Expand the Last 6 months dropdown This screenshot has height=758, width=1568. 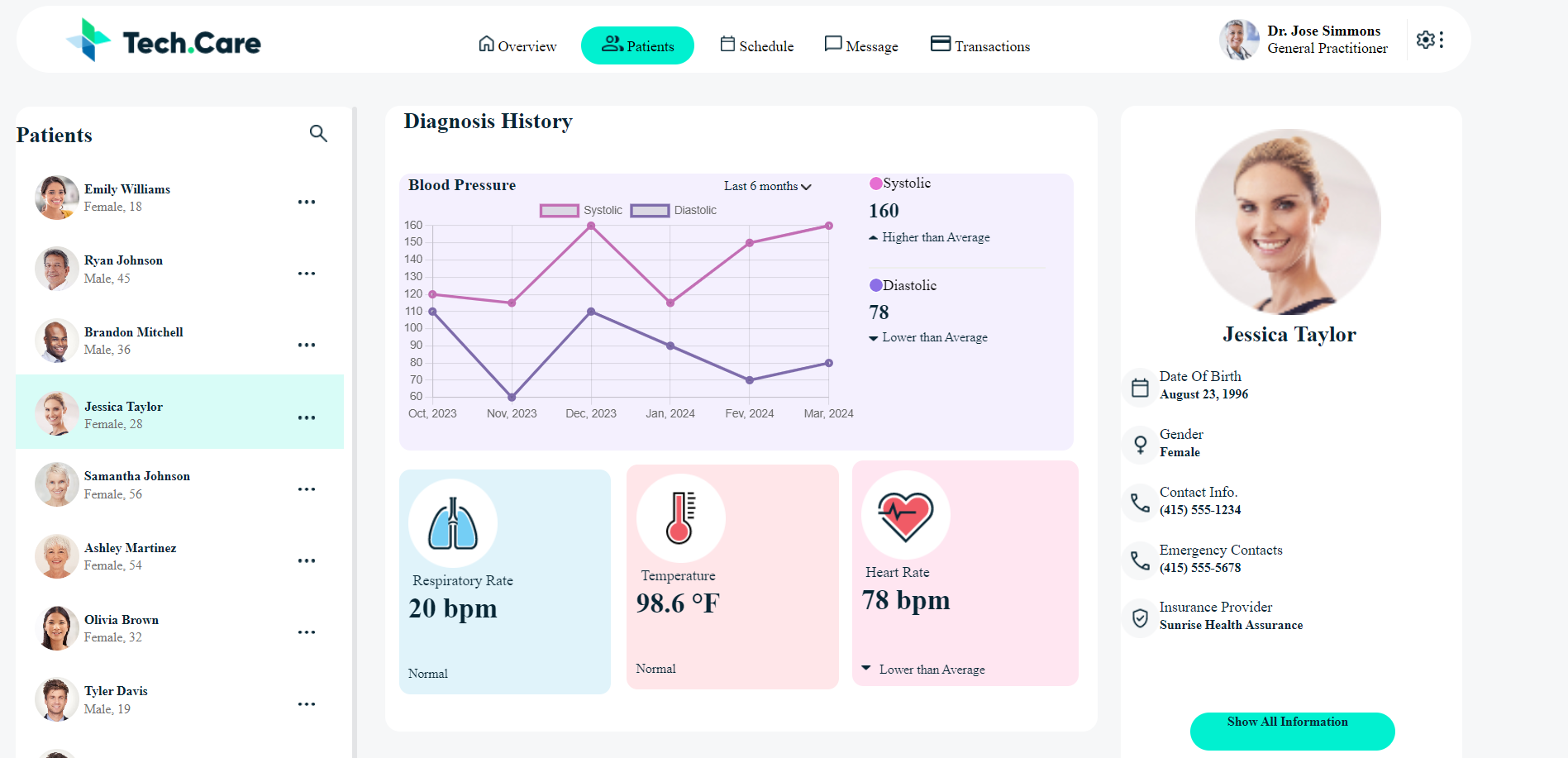[766, 186]
